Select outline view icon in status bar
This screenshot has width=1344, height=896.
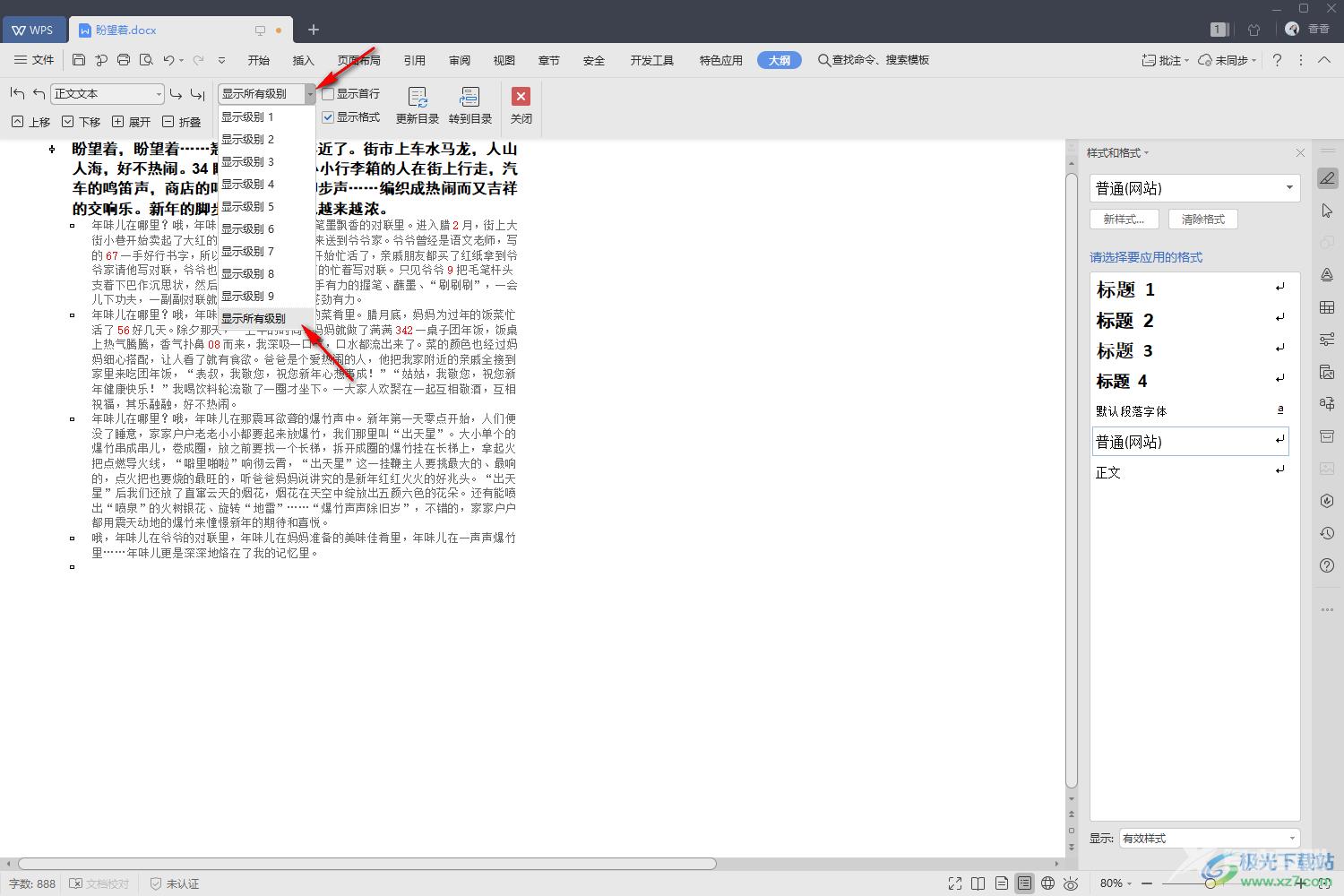(1024, 883)
